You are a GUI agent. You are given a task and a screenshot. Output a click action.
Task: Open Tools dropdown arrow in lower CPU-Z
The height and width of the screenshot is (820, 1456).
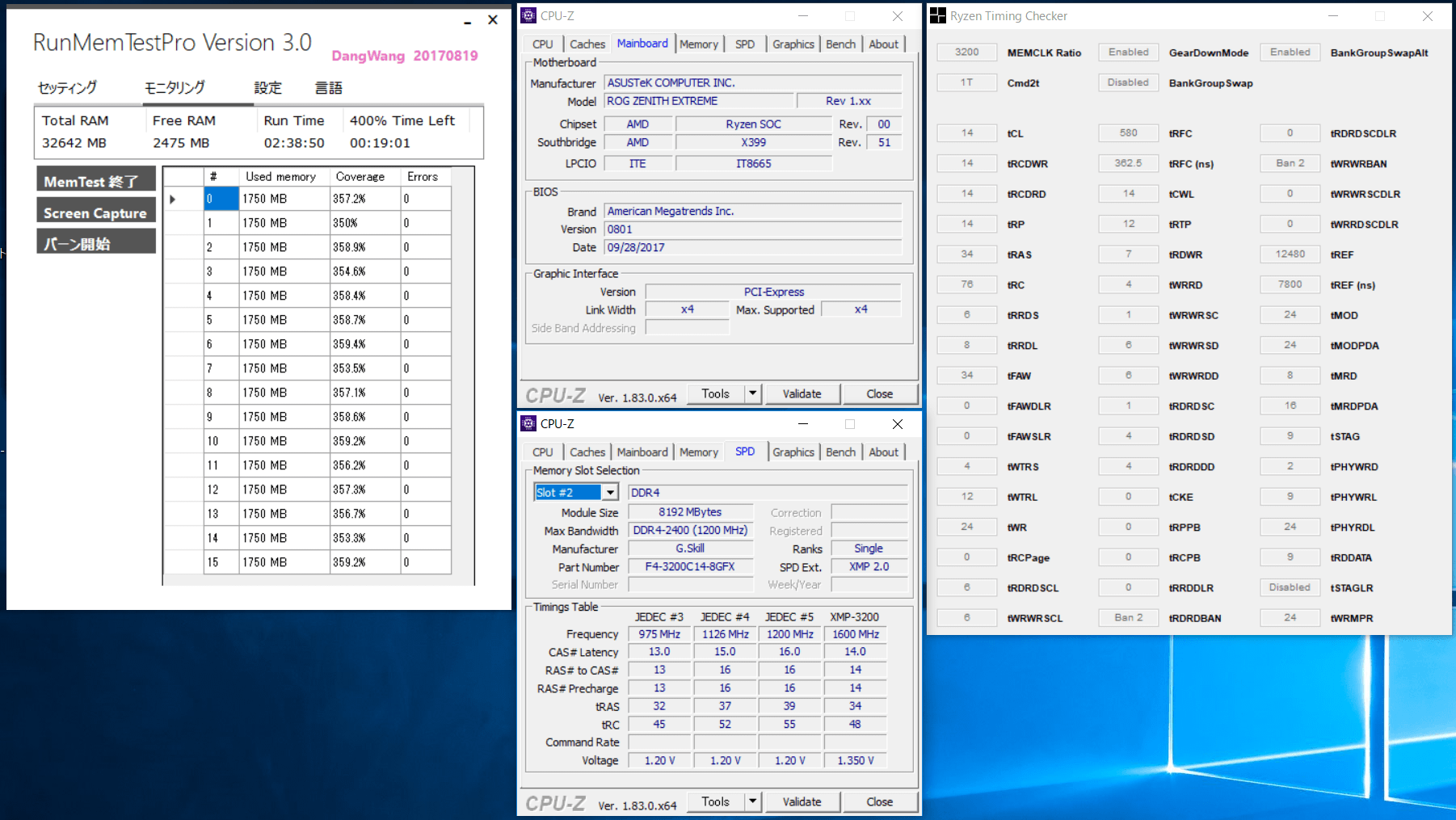coord(752,801)
